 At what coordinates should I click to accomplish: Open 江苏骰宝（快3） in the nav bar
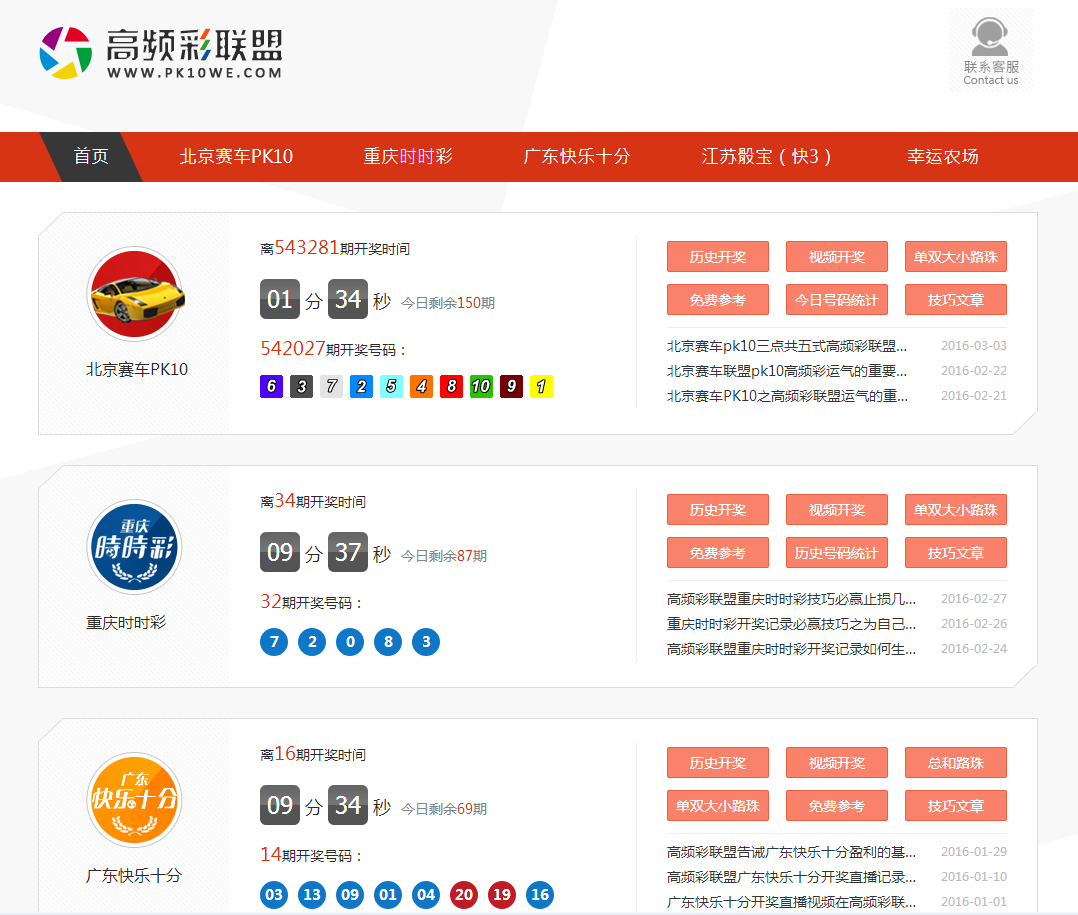click(x=767, y=157)
